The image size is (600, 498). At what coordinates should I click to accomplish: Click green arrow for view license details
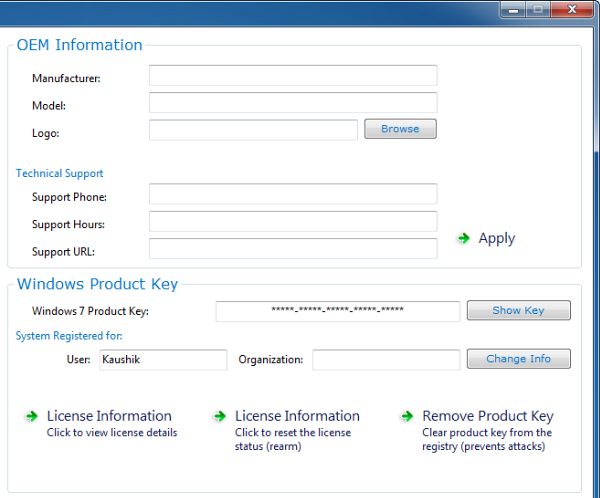pyautogui.click(x=31, y=416)
